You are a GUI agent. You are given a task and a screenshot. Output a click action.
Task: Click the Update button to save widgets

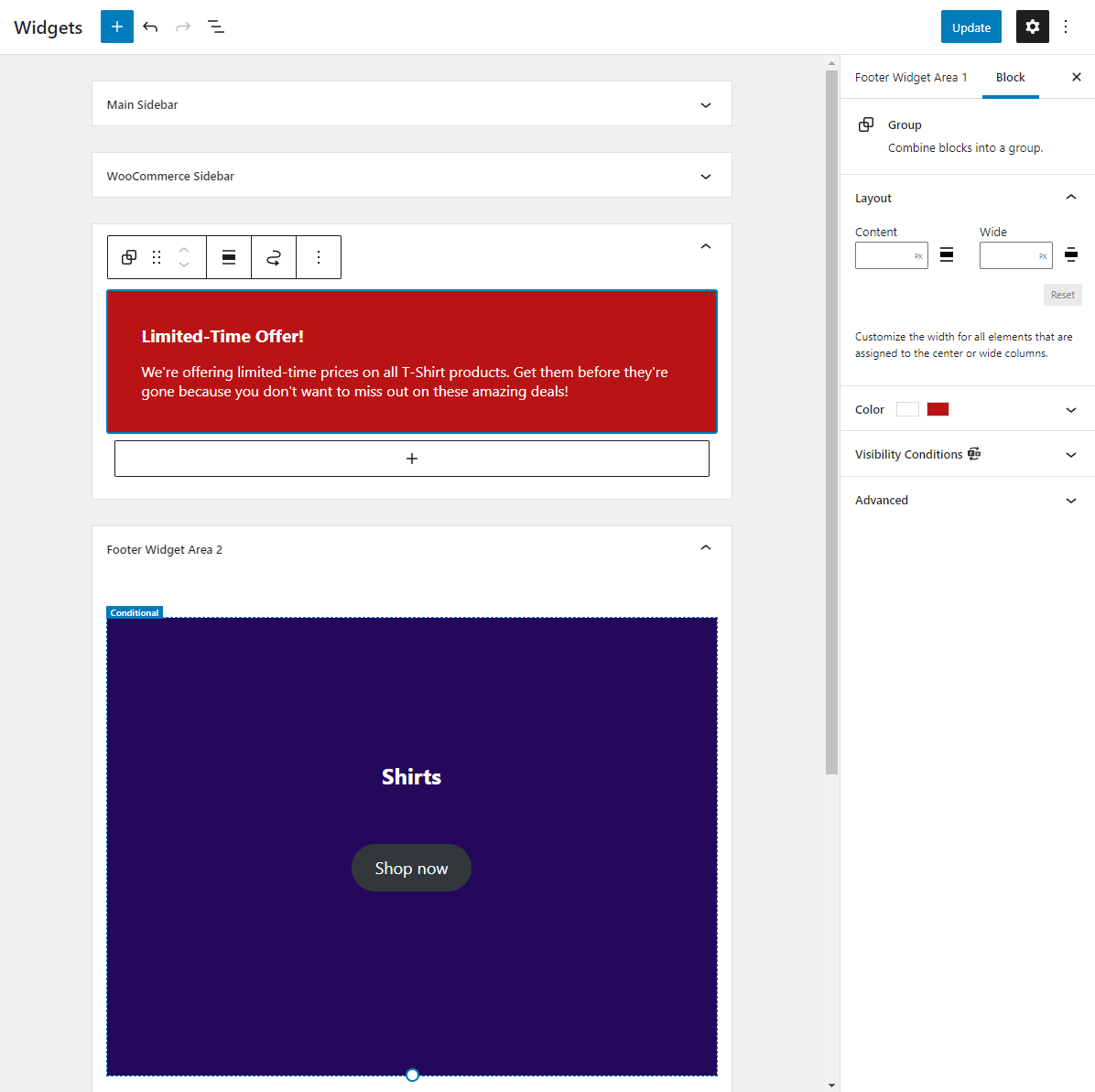[970, 27]
